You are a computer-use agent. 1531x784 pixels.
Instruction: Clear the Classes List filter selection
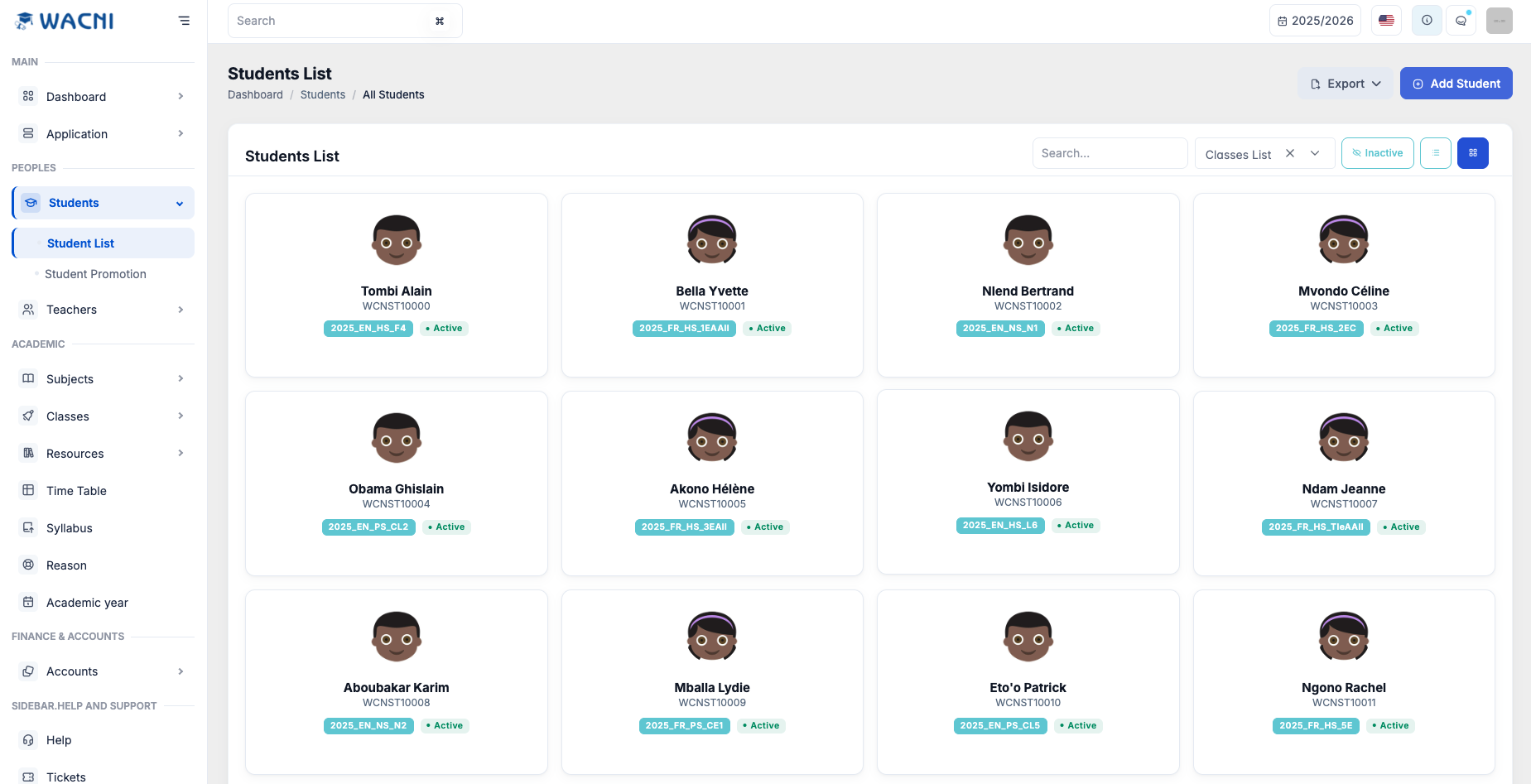coord(1290,153)
